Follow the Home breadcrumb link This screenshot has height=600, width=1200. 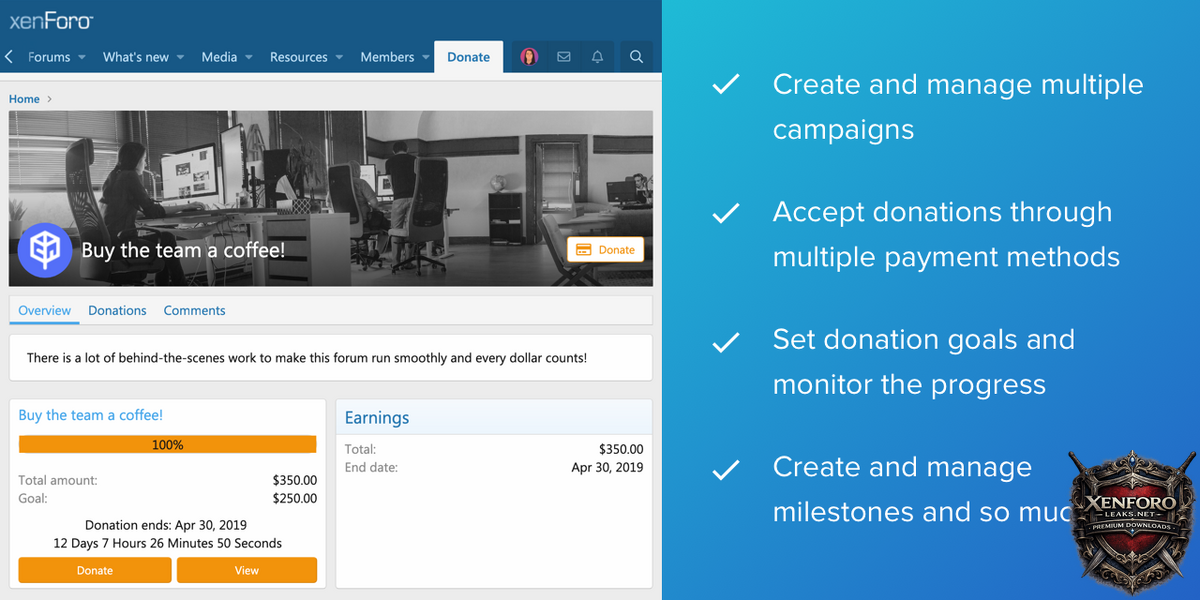point(24,99)
